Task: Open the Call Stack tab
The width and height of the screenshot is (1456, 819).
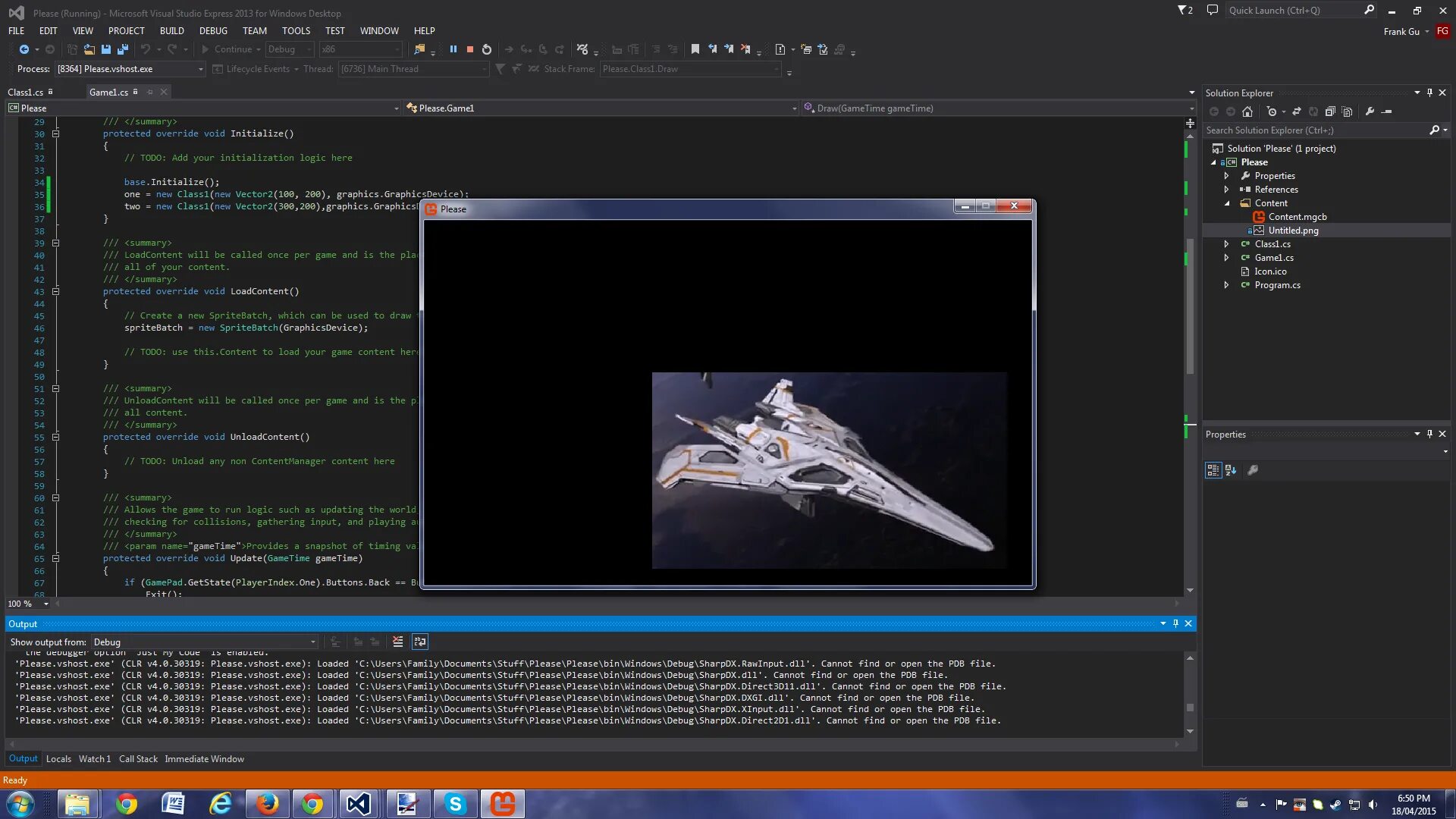Action: coord(138,759)
